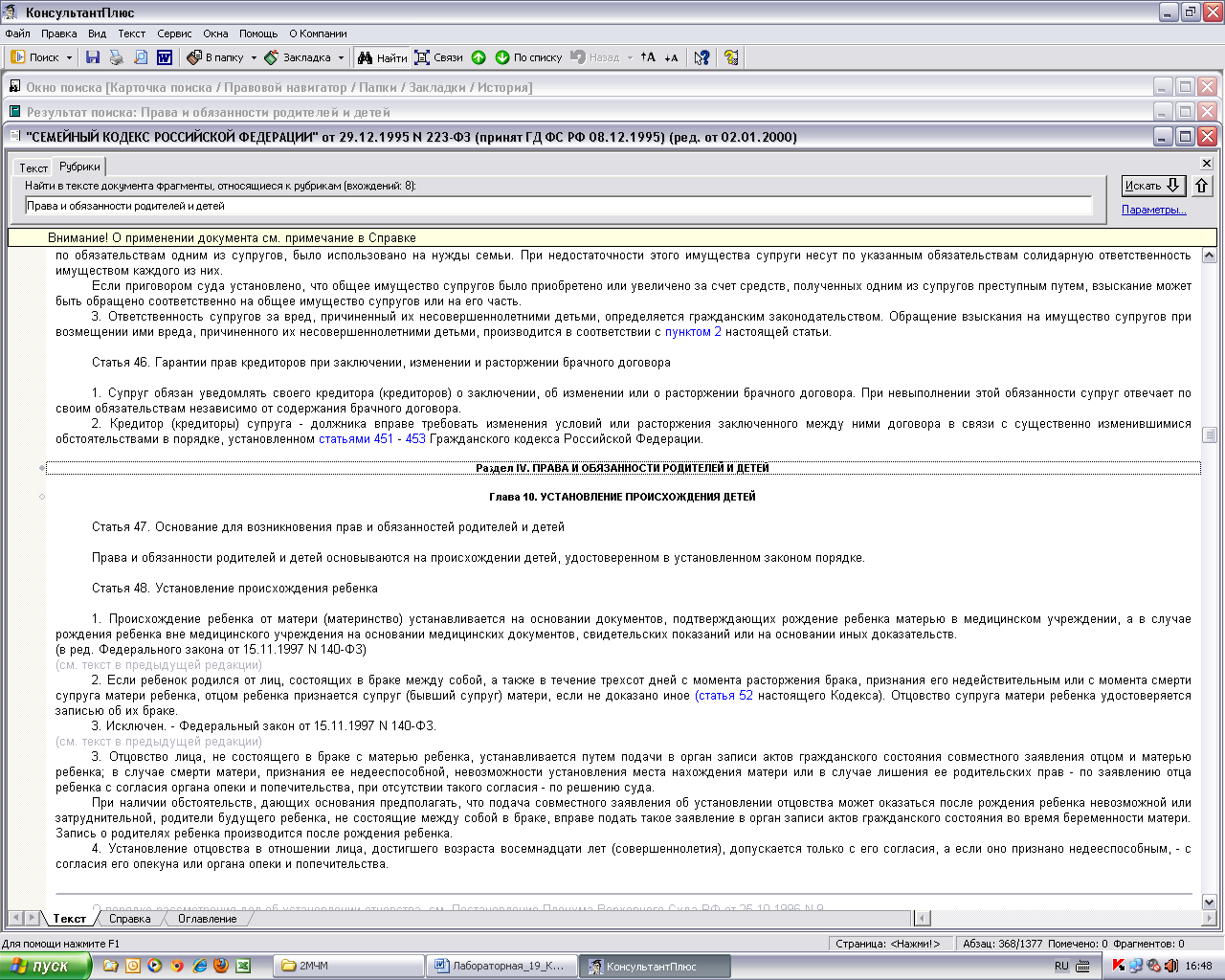This screenshot has width=1225, height=980.
Task: Click the vertical scrollbar thumb
Action: (x=1209, y=434)
